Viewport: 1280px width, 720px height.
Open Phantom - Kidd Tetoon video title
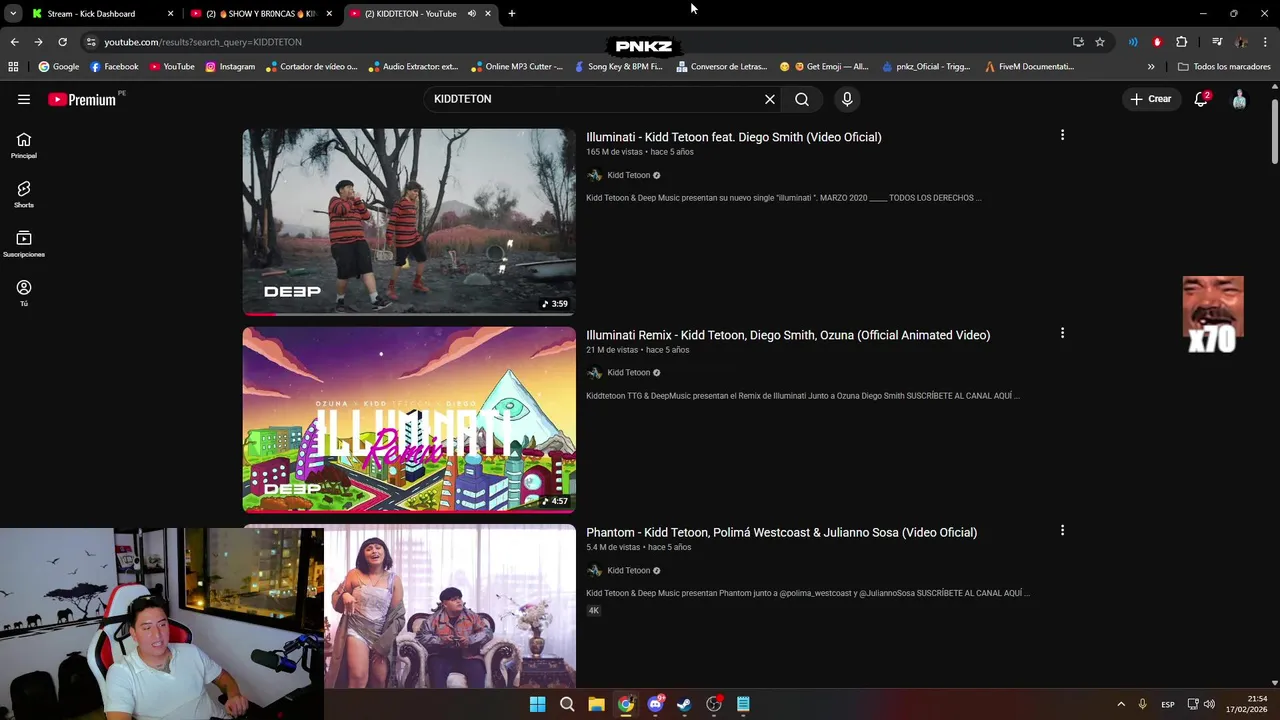click(x=781, y=532)
